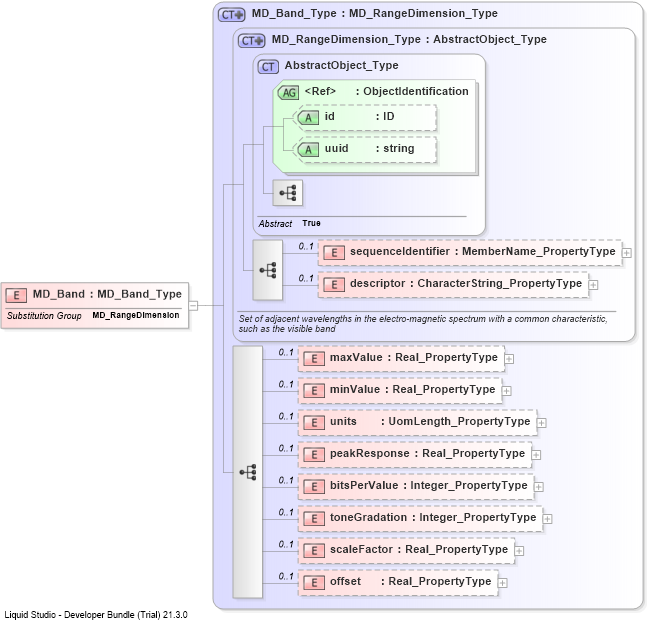Click sequenceIdentifier : MemberName_PropertyType text
Image resolution: width=647 pixels, height=620 pixels.
[x=482, y=251]
